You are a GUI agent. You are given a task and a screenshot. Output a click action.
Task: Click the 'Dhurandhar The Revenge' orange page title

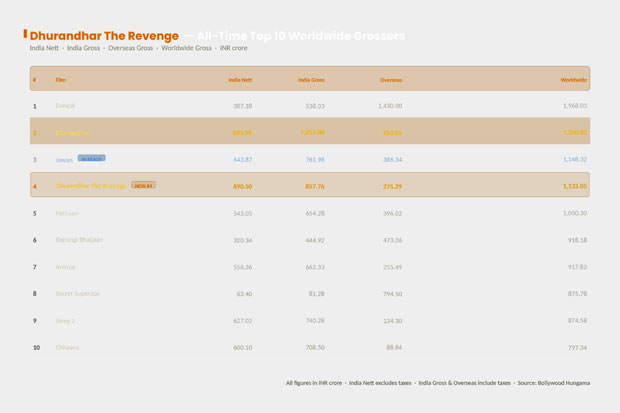coord(104,36)
